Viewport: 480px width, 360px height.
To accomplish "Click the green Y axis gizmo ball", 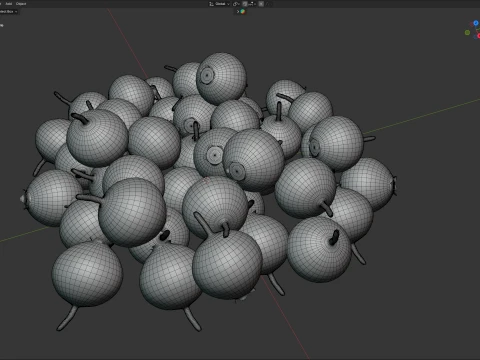I will 467,32.
